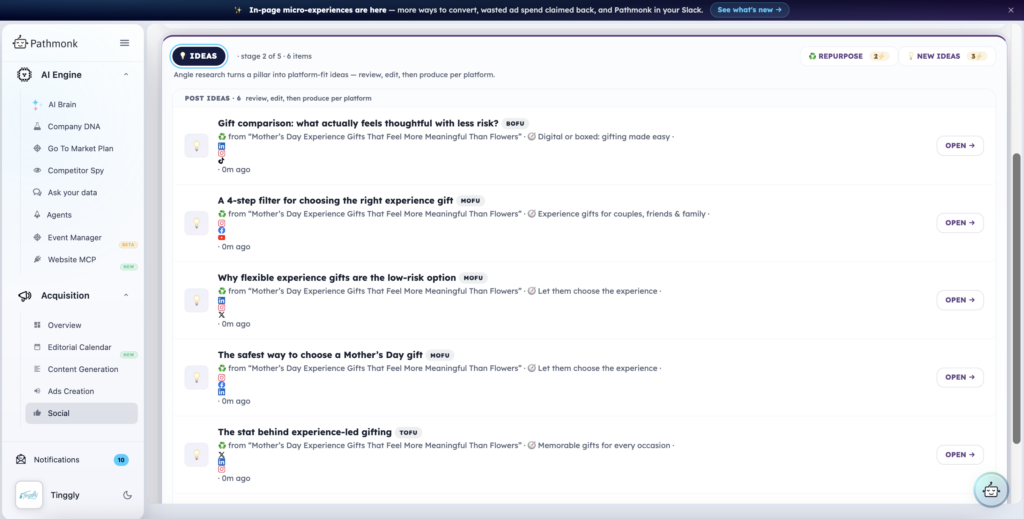Click the Company DNA flask icon

[x=37, y=127]
